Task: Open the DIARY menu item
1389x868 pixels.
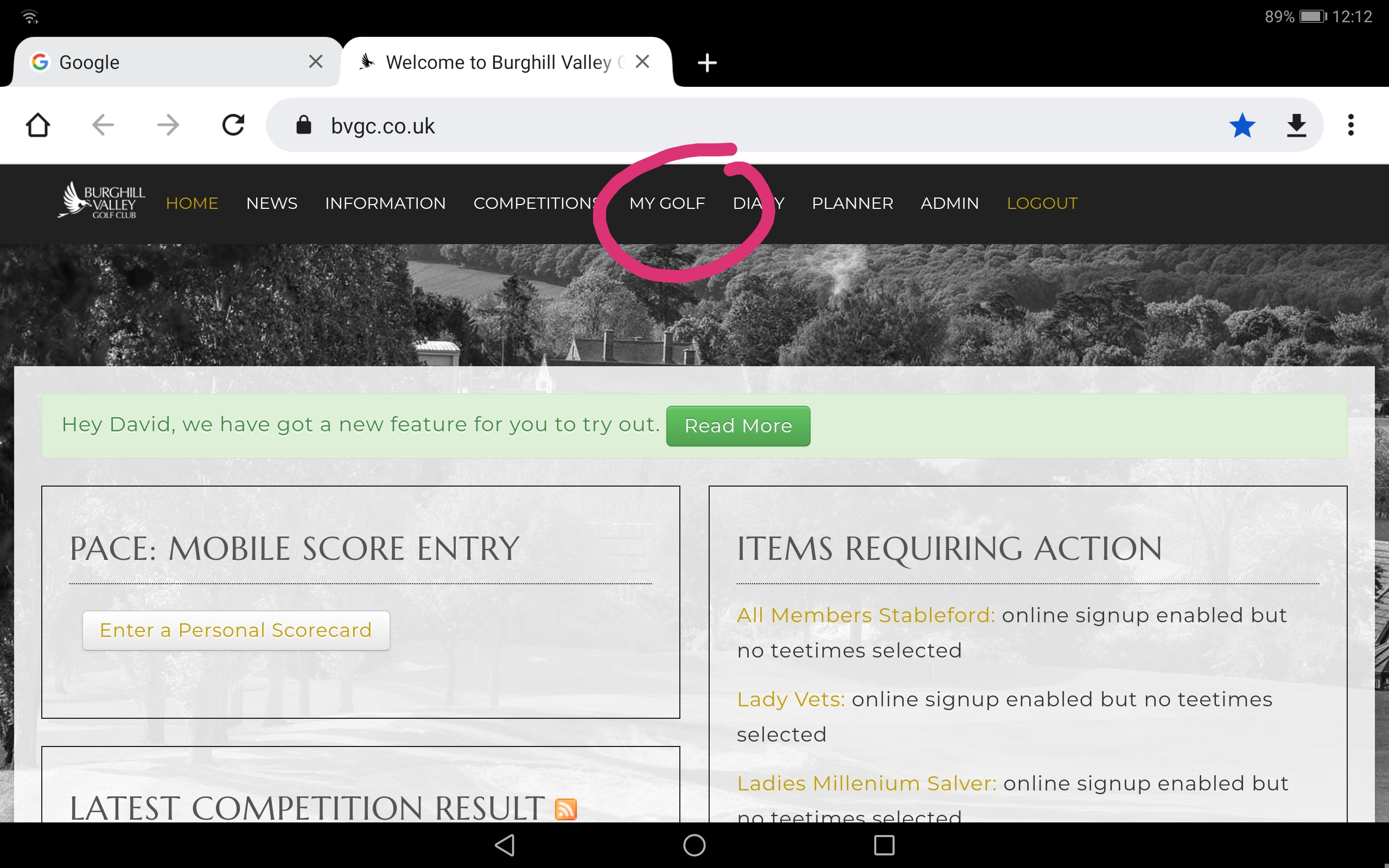Action: tap(758, 203)
